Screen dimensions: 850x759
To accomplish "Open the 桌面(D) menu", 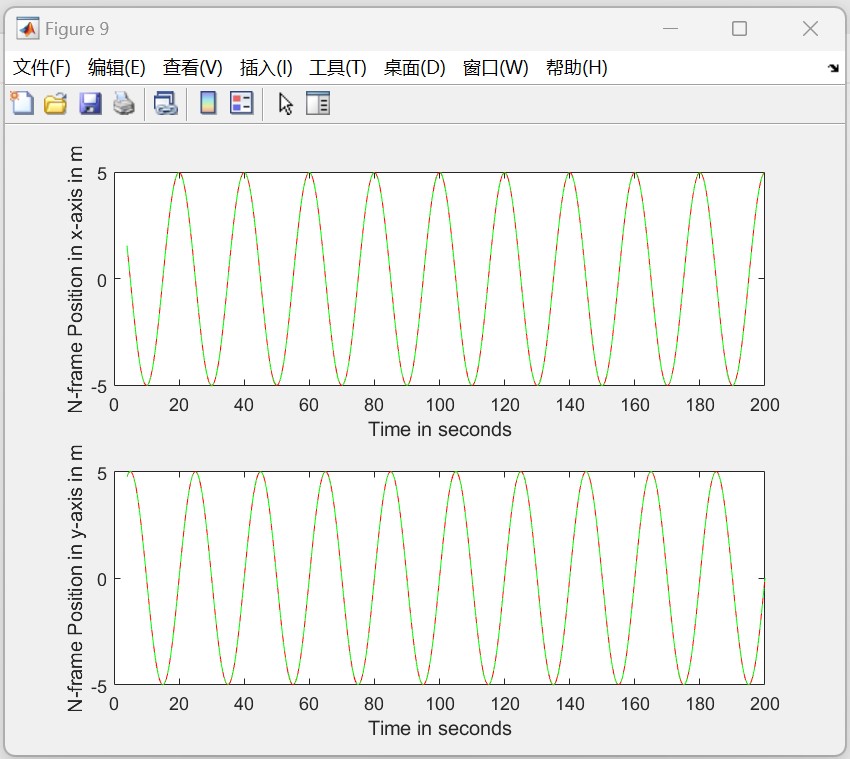I will point(415,68).
